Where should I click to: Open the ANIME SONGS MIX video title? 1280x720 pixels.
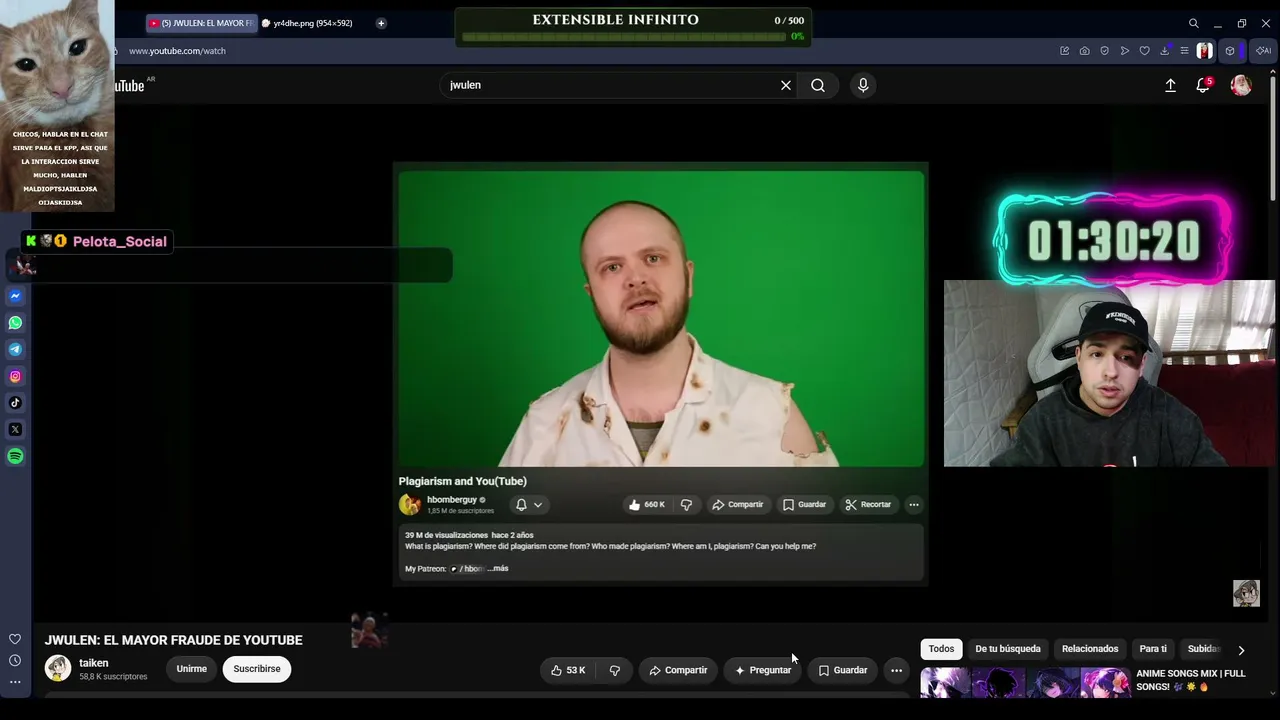pos(1191,680)
